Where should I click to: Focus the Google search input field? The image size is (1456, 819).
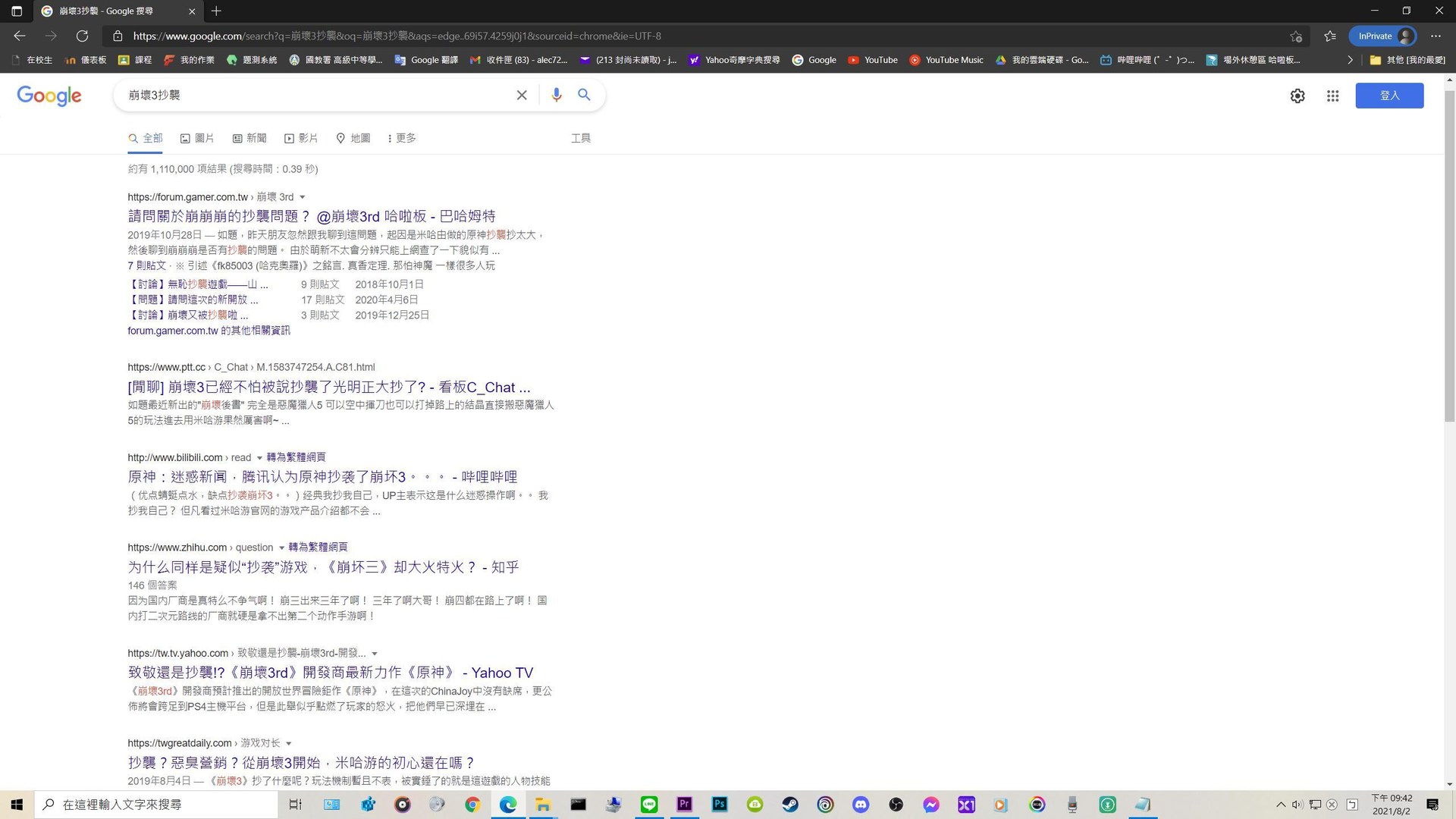318,95
